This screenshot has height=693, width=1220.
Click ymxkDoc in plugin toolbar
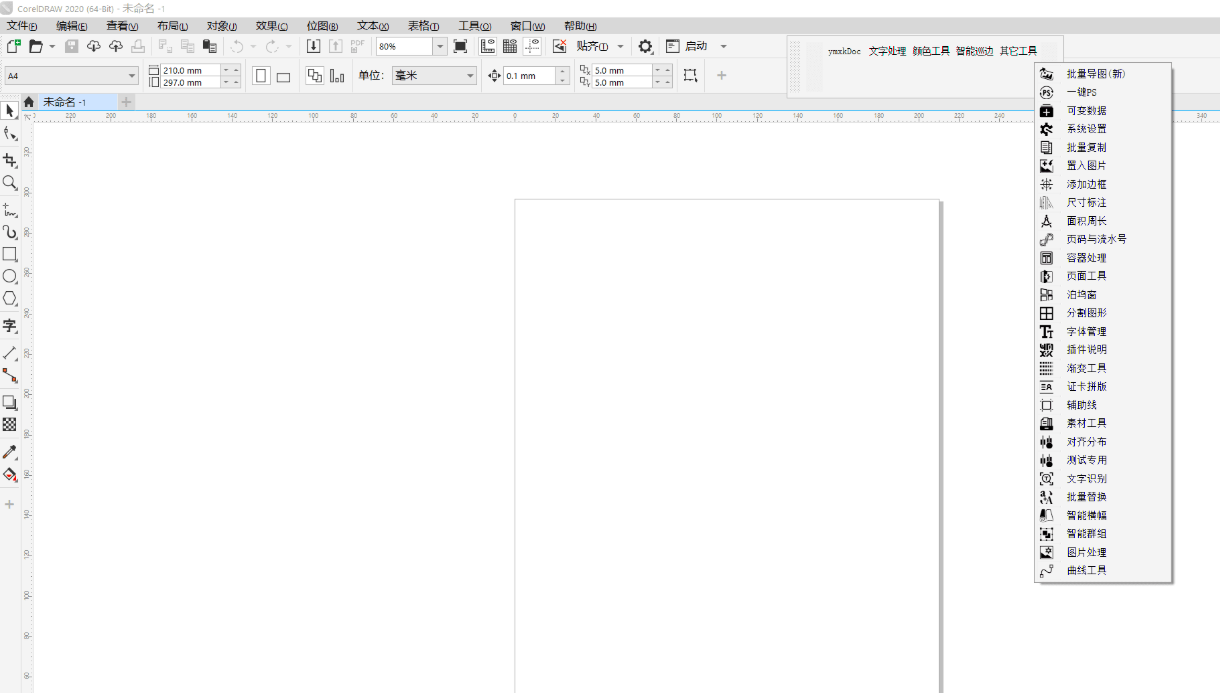pos(844,51)
